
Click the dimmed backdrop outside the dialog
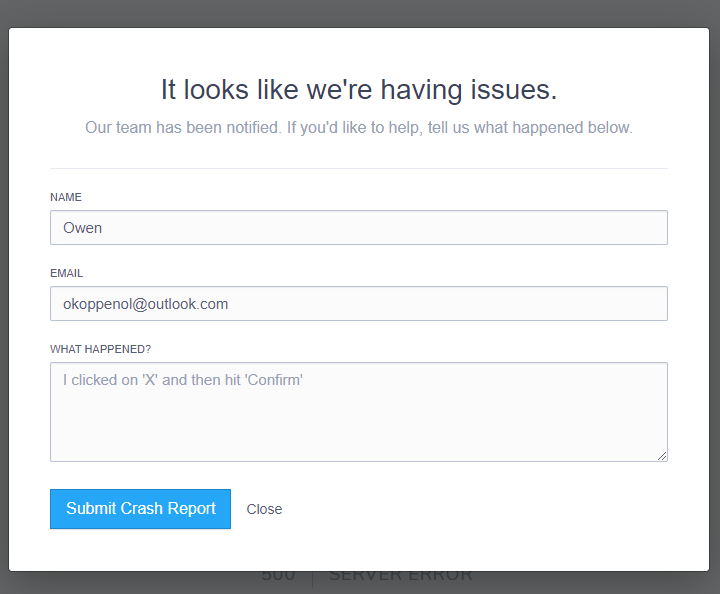coord(360,12)
